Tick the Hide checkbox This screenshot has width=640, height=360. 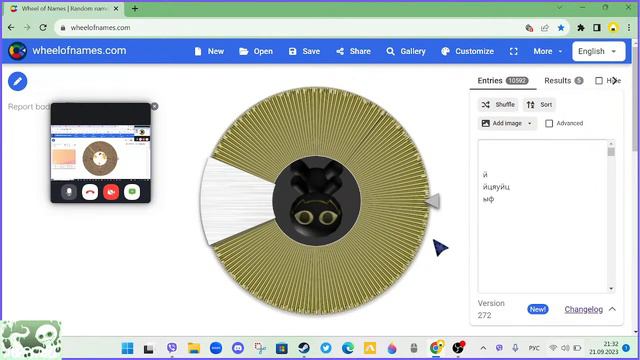click(x=599, y=81)
